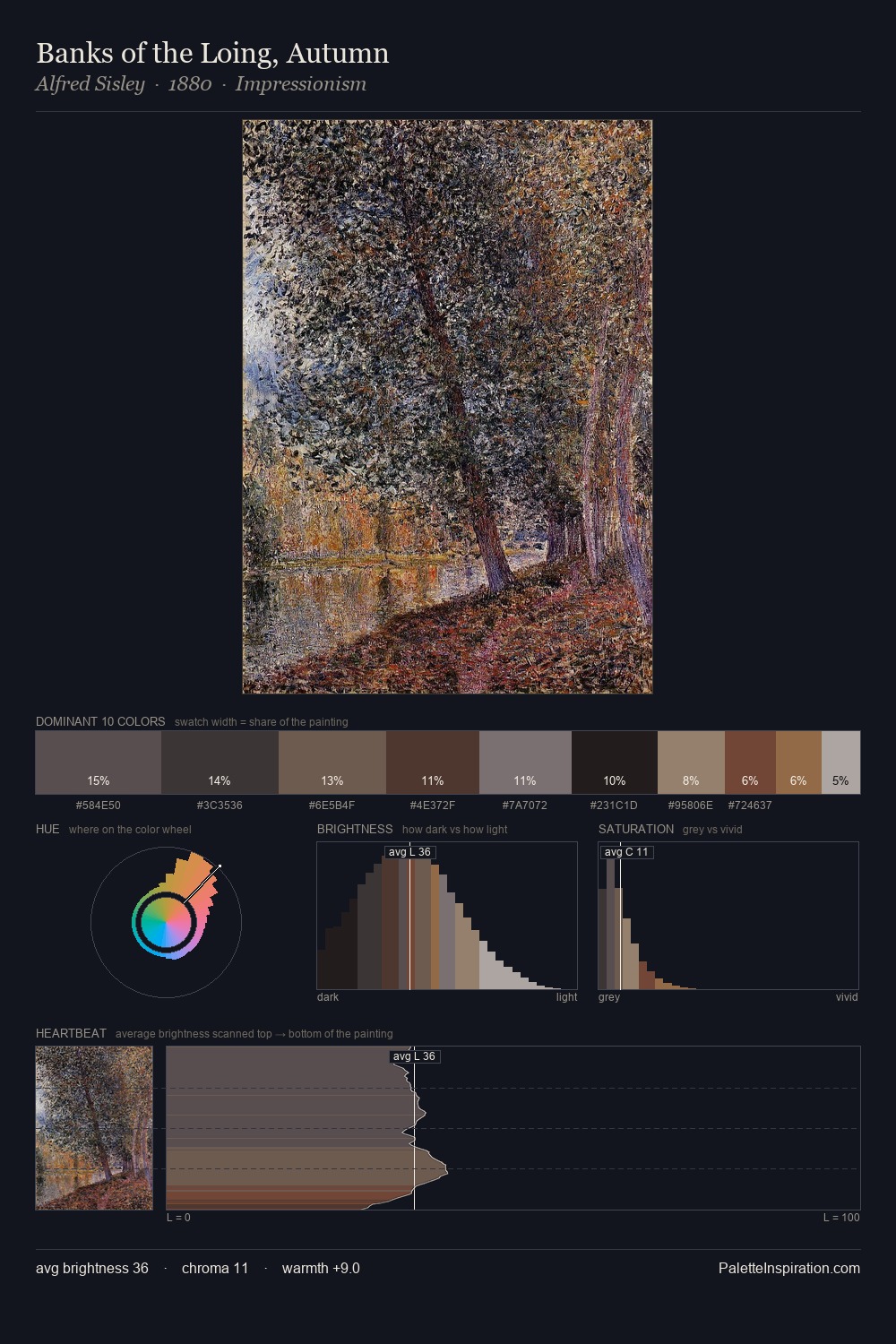Click the heartbeat brightness profile chart

coord(513,1128)
